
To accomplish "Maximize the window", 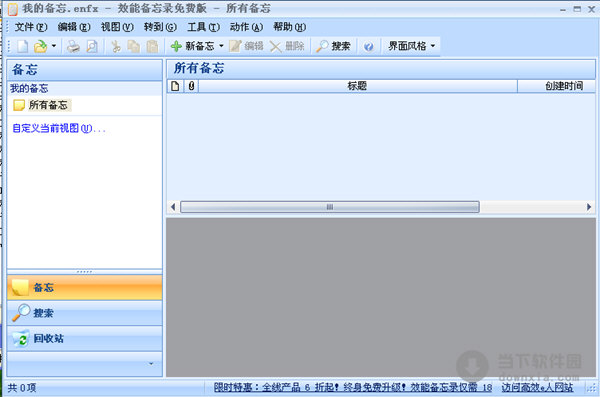I will (577, 8).
